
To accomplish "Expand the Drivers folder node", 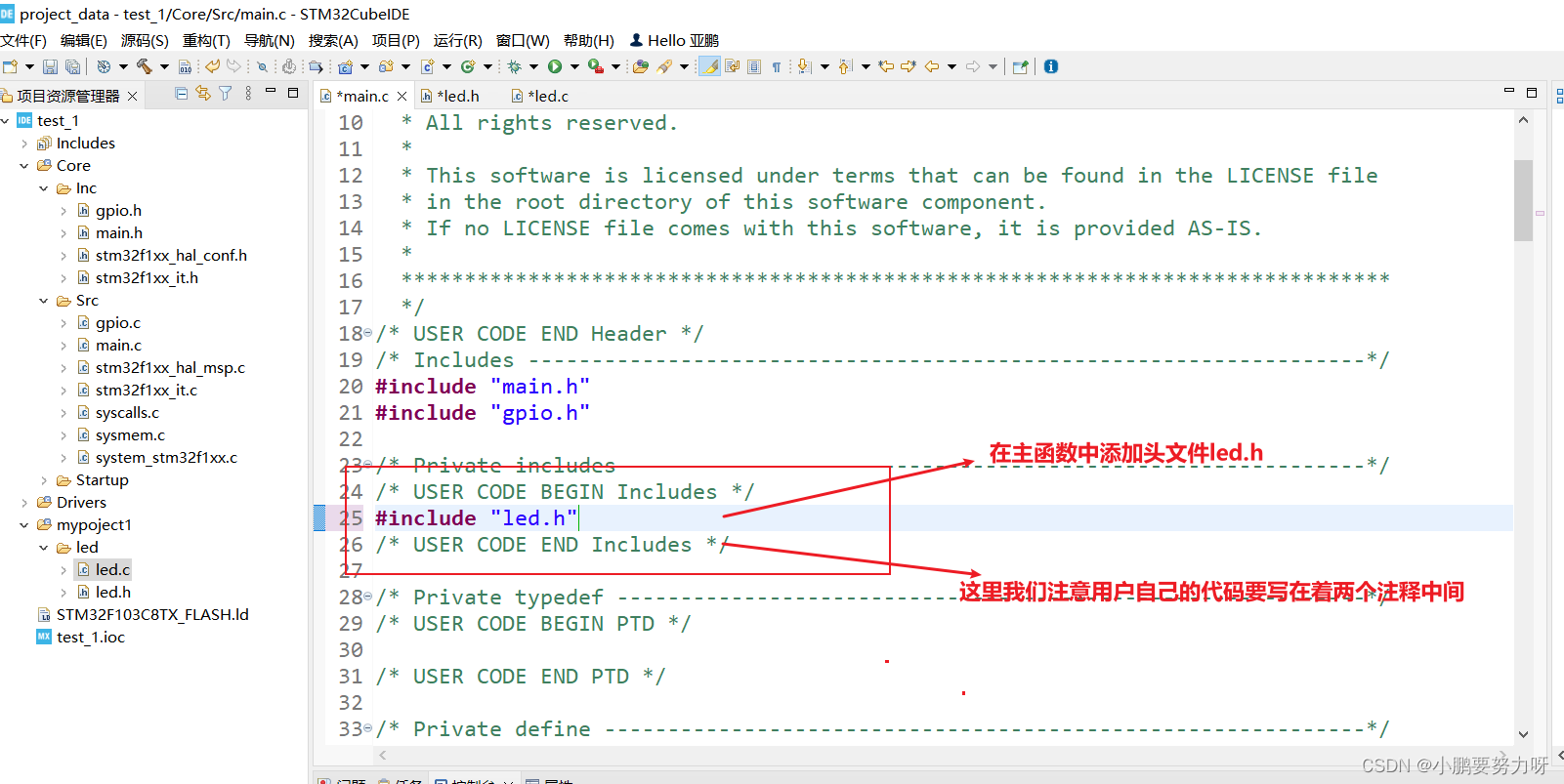I will (24, 503).
